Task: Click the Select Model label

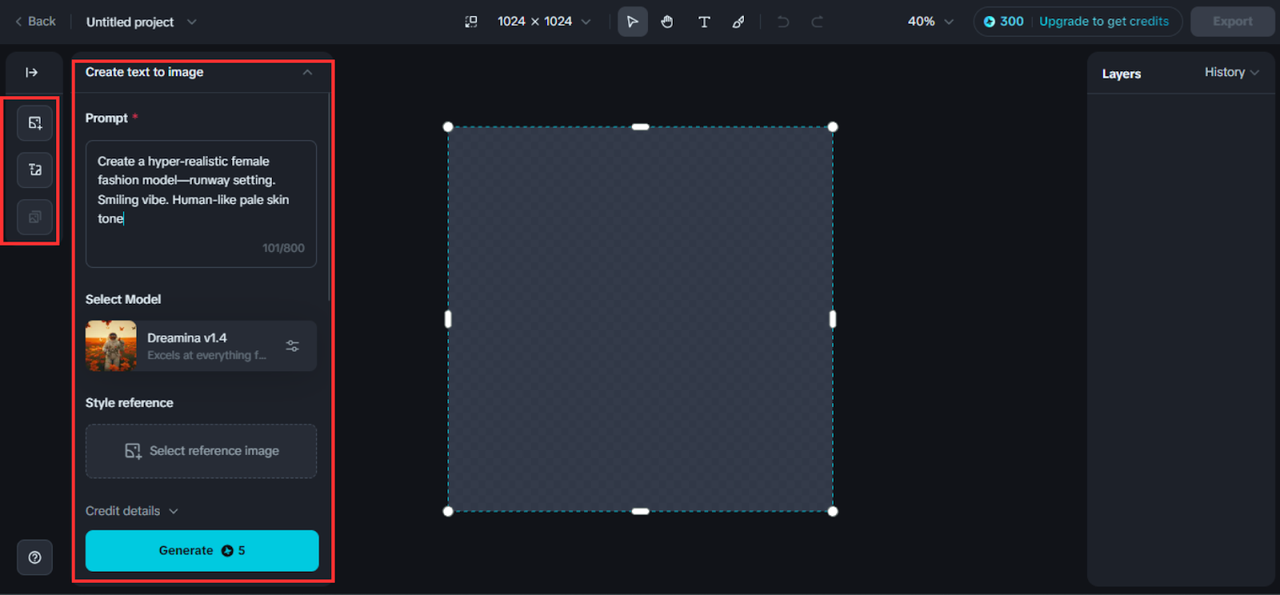Action: coord(123,299)
